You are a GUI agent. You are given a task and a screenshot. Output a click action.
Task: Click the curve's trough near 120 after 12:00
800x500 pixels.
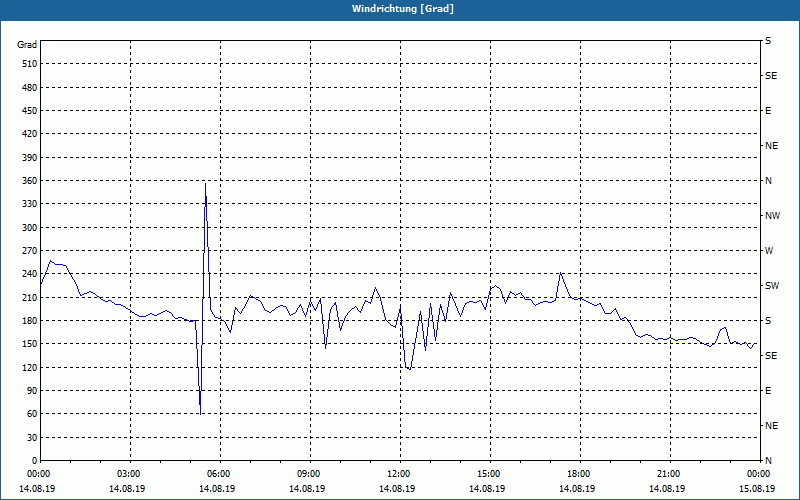pyautogui.click(x=409, y=369)
